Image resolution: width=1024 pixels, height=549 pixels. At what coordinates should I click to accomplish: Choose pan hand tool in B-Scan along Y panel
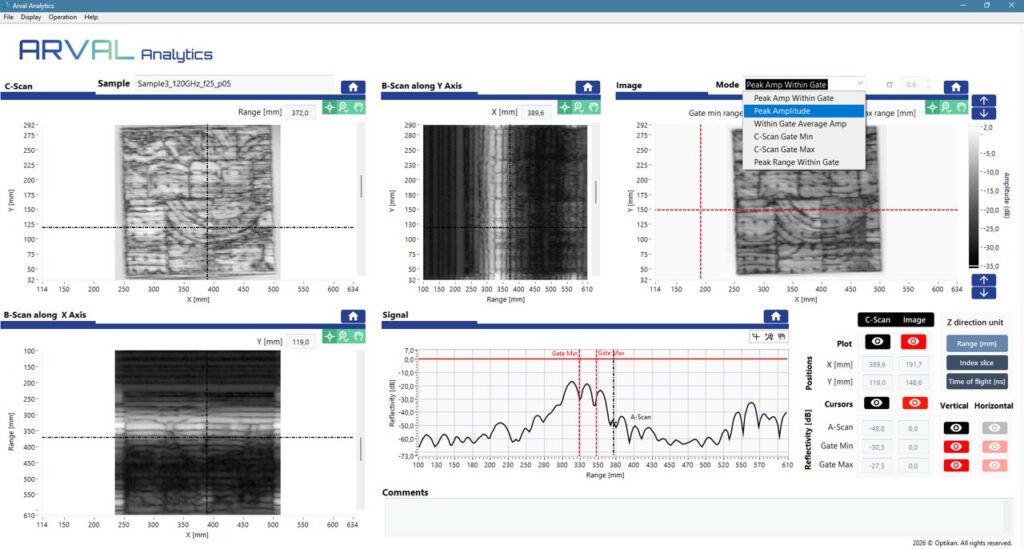[593, 107]
